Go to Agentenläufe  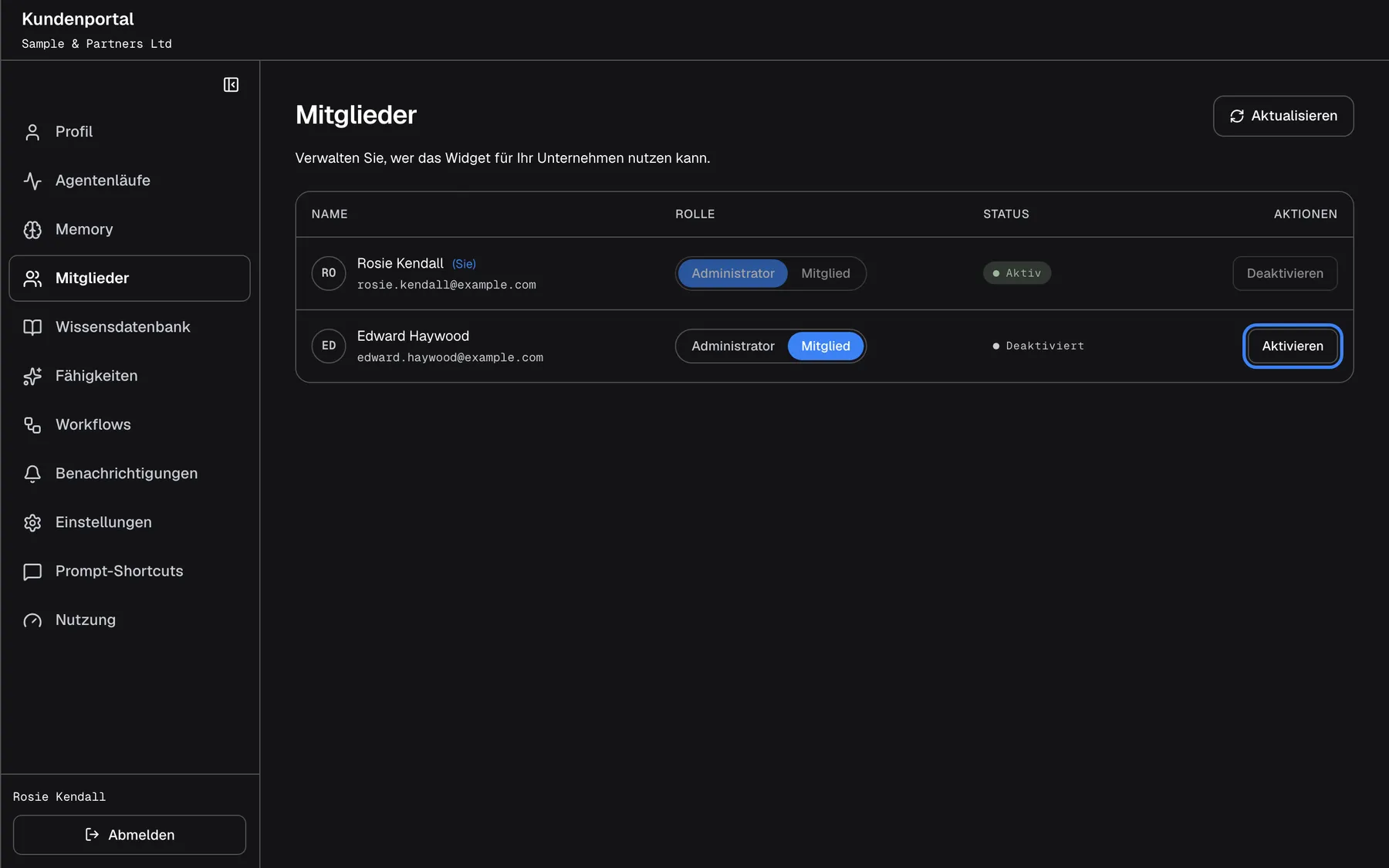(130, 181)
